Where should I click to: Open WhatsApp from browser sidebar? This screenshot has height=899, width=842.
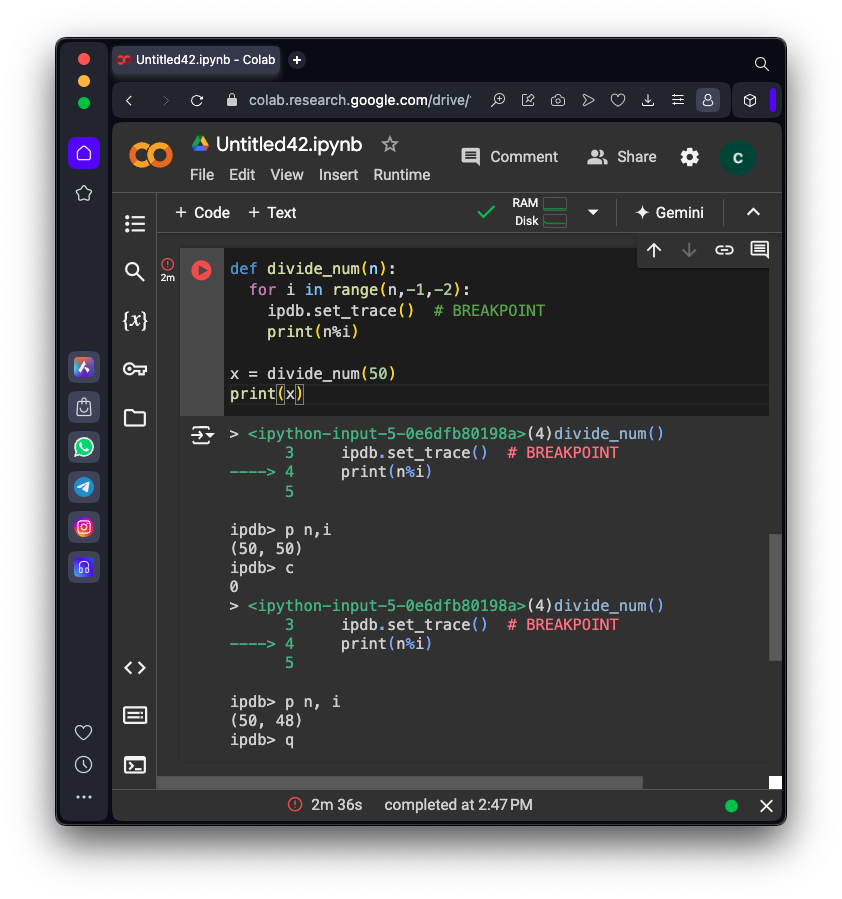(x=84, y=447)
